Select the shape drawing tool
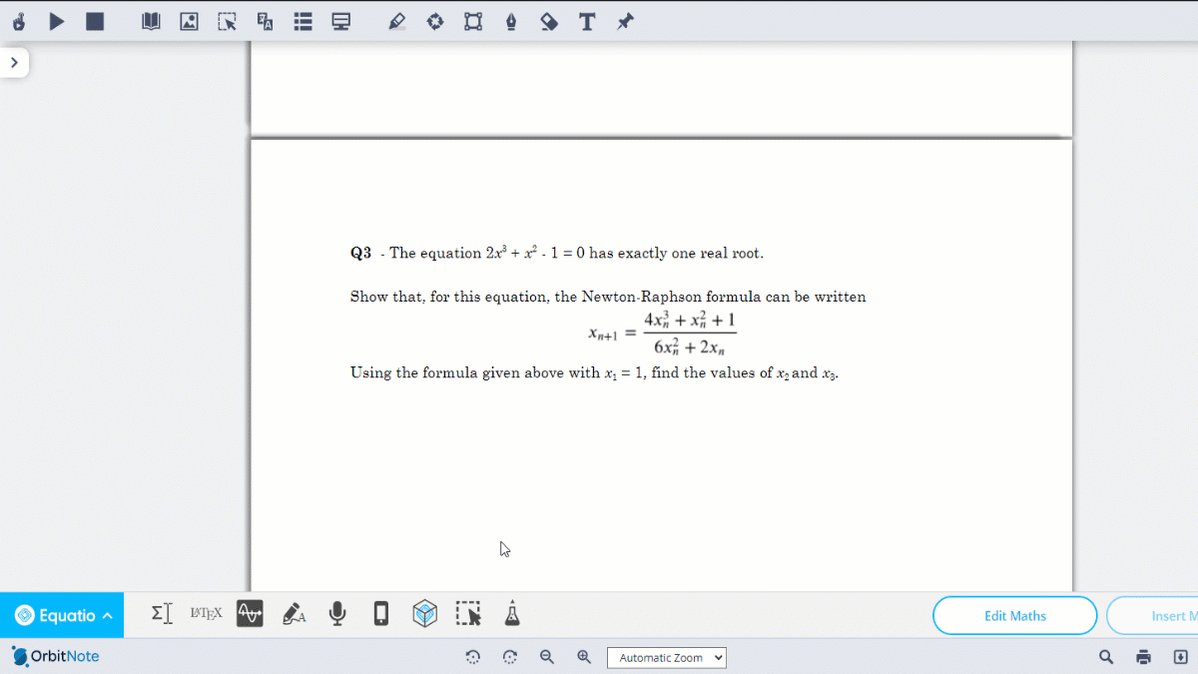This screenshot has height=674, width=1198. point(473,21)
